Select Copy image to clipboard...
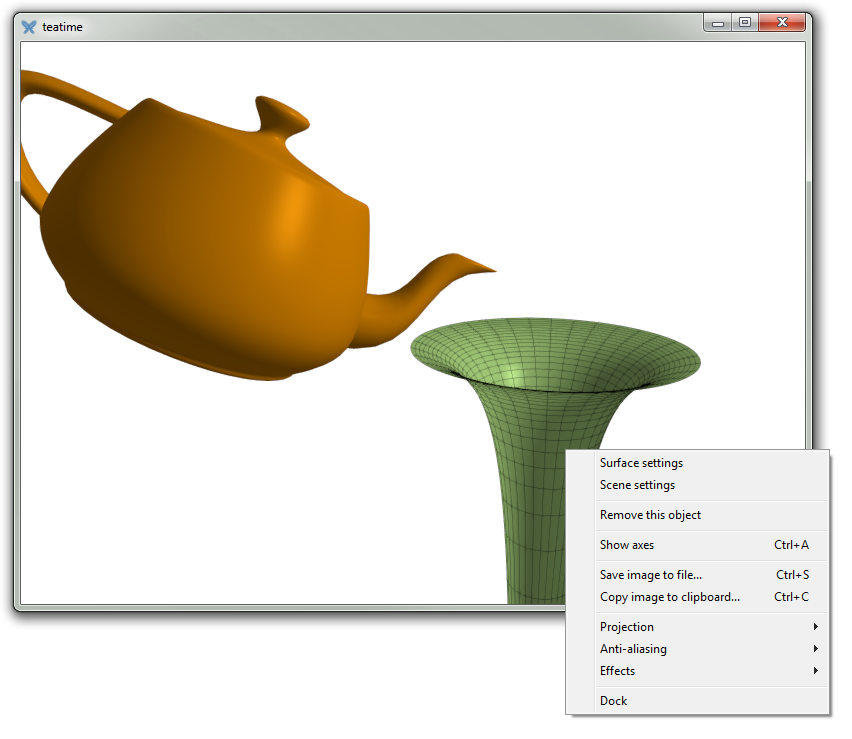This screenshot has height=739, width=852. (x=669, y=597)
